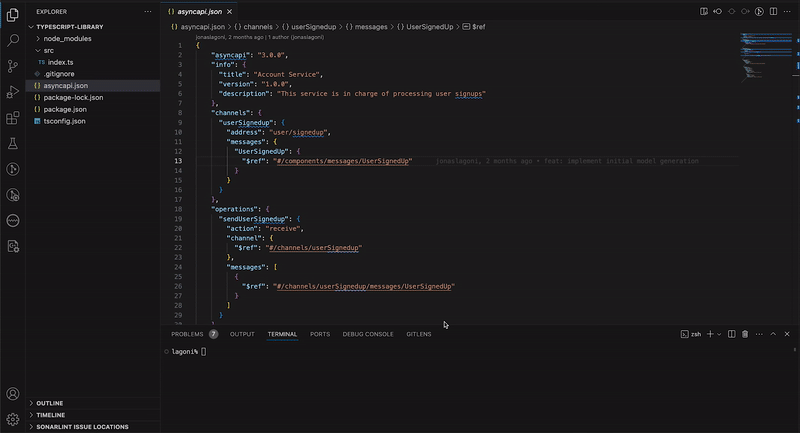Open the Search view in activity bar

tap(13, 40)
